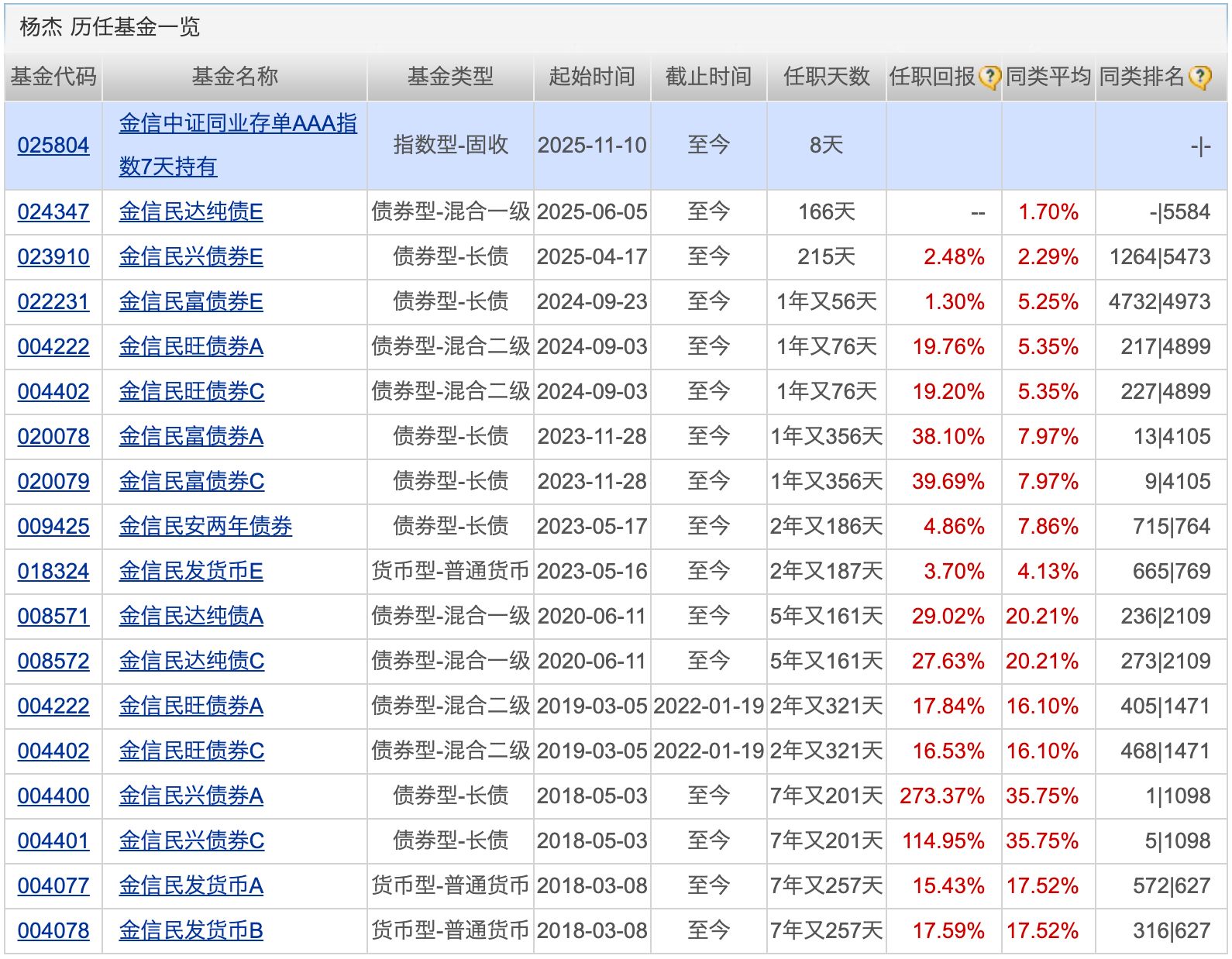Open code 004402 in the 2019-03-05 row
Viewport: 1232px width, 959px height.
(x=53, y=751)
